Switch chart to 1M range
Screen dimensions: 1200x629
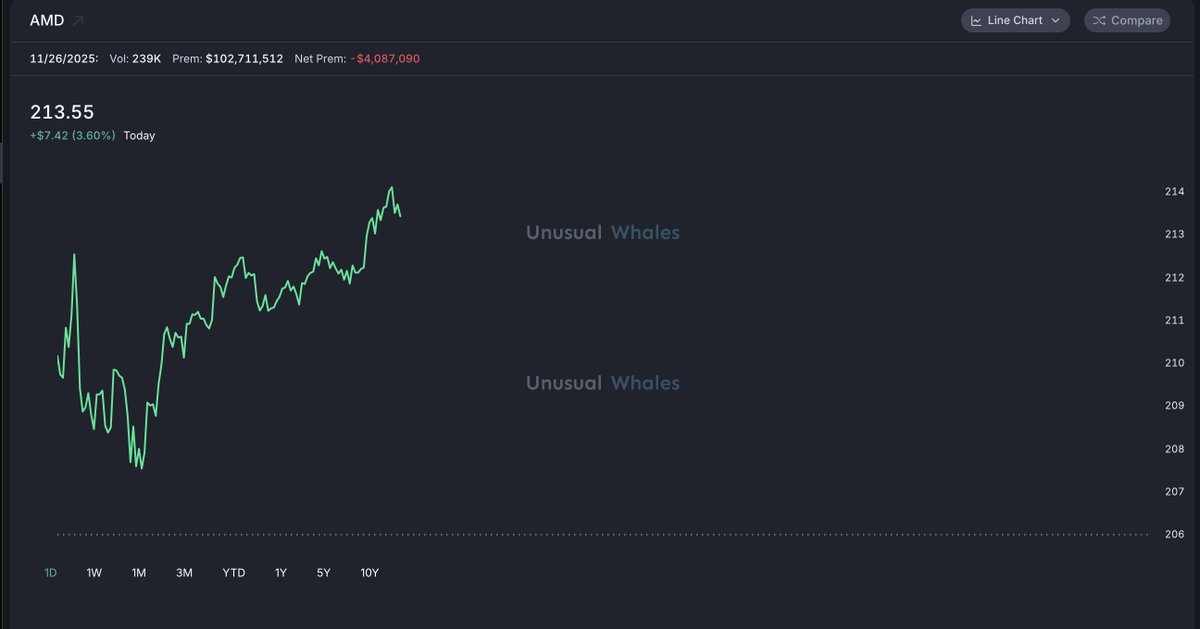[x=138, y=573]
